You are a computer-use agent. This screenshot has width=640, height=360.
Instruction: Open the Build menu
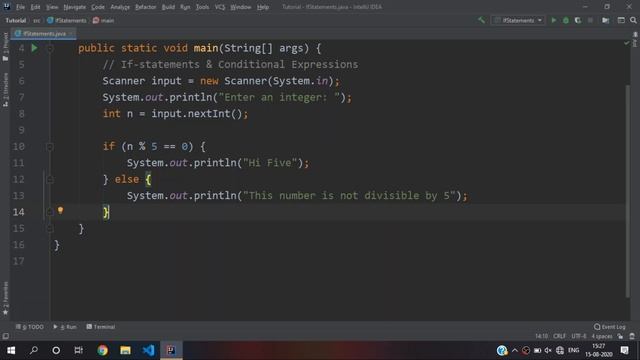(x=168, y=7)
